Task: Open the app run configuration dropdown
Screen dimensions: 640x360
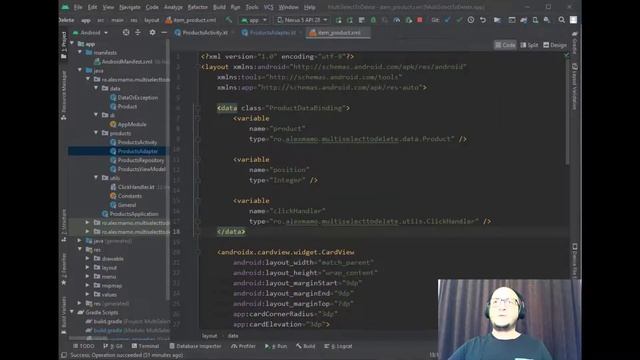Action: coord(254,20)
